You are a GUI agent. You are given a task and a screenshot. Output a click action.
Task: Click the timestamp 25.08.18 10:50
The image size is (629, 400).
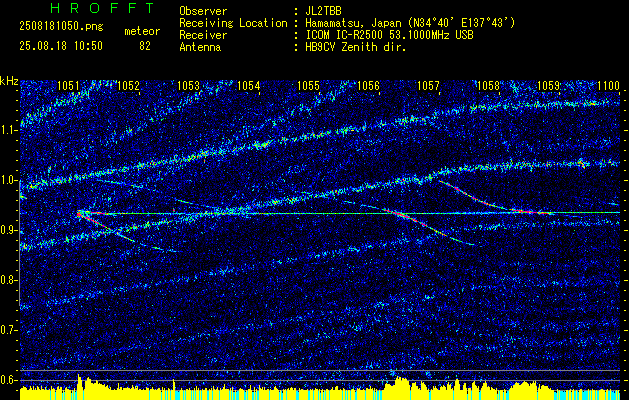pos(61,46)
